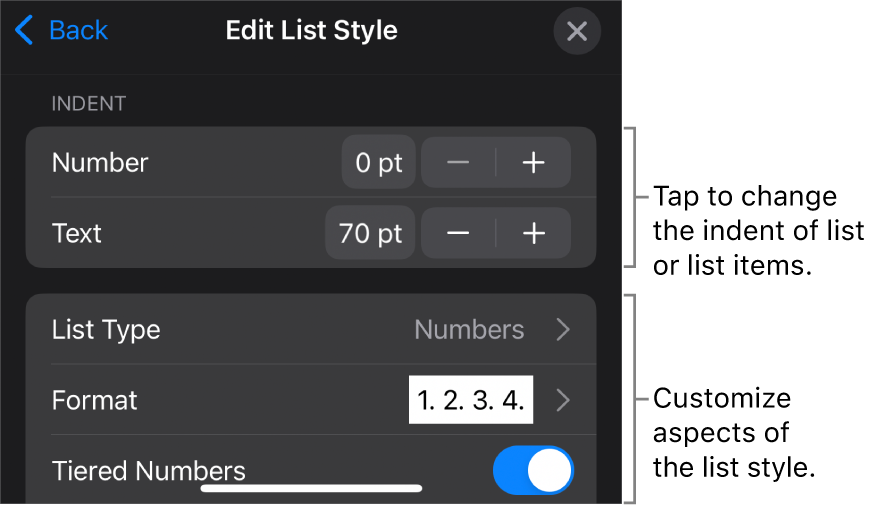Tap the home indicator bar
This screenshot has height=506, width=872.
point(311,489)
